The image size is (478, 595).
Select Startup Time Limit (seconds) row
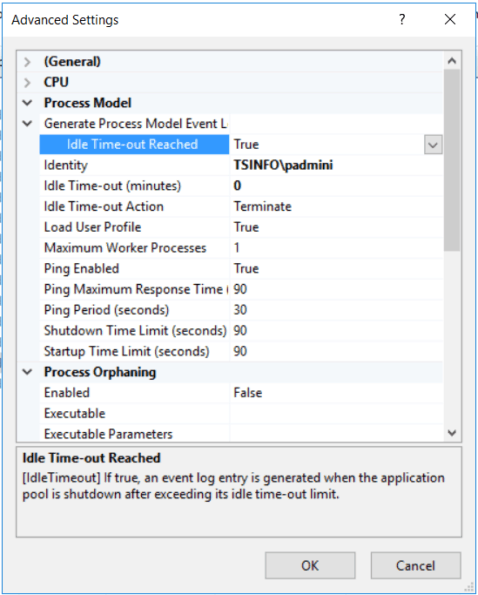click(241, 351)
